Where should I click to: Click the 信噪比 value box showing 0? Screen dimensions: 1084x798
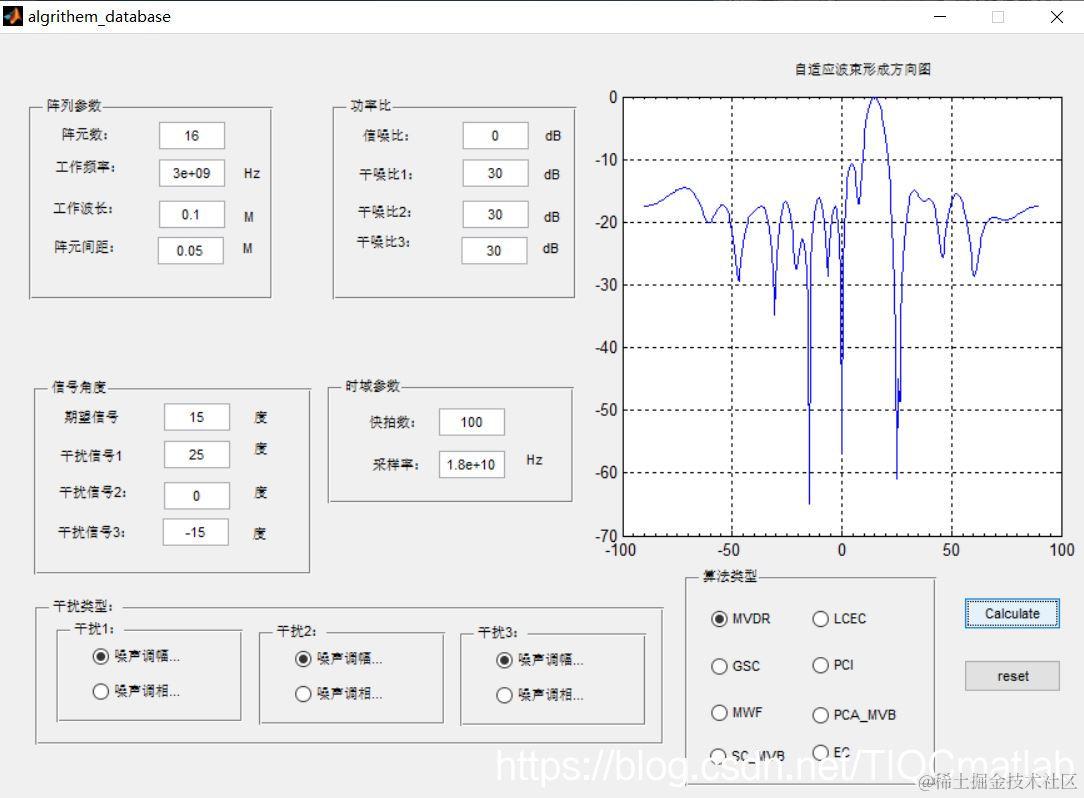coord(494,135)
